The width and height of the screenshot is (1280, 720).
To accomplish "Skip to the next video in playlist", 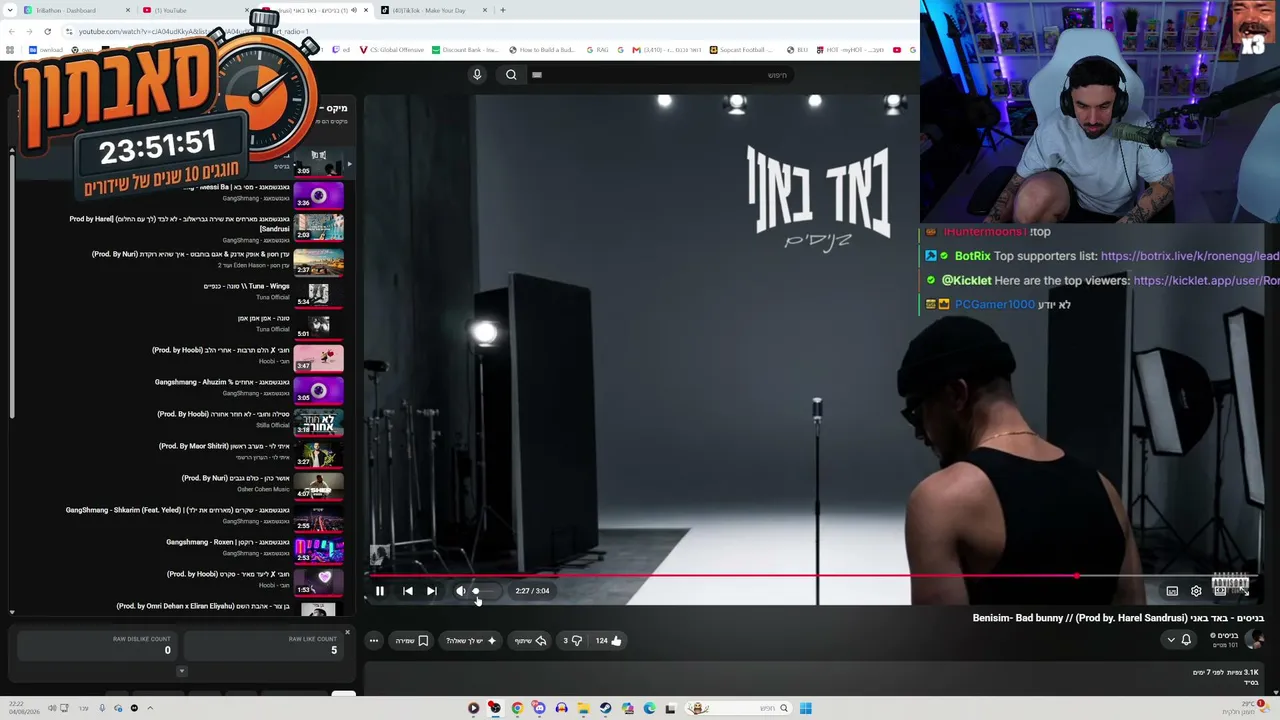I will pyautogui.click(x=432, y=591).
